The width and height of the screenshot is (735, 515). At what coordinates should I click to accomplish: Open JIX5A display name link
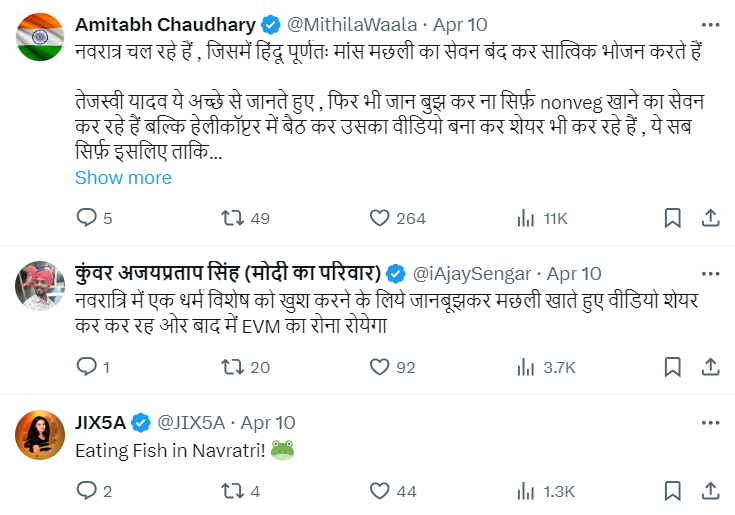99,422
